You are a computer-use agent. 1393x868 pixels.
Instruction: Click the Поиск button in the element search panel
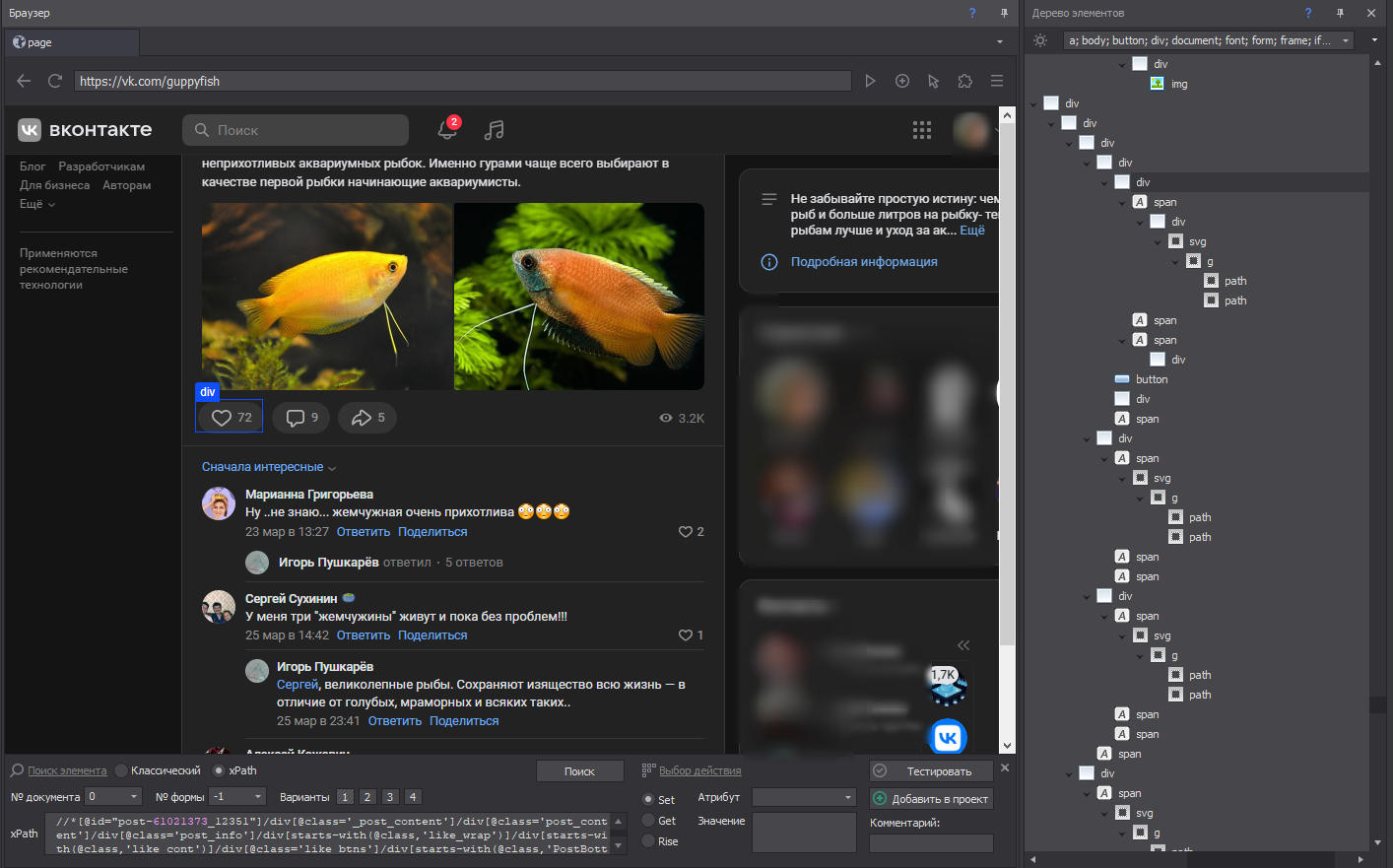(x=580, y=771)
